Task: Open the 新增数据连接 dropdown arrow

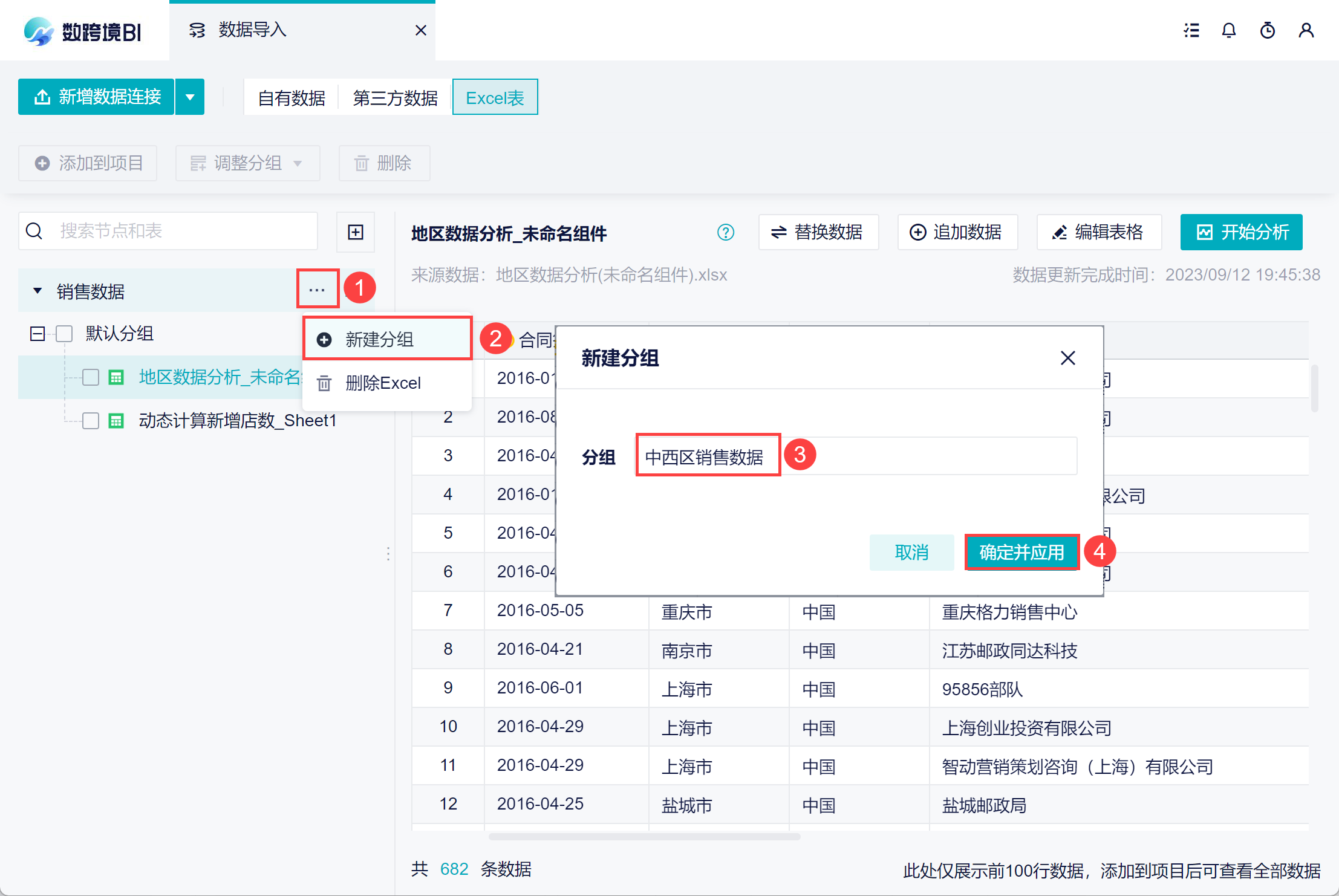Action: (190, 97)
